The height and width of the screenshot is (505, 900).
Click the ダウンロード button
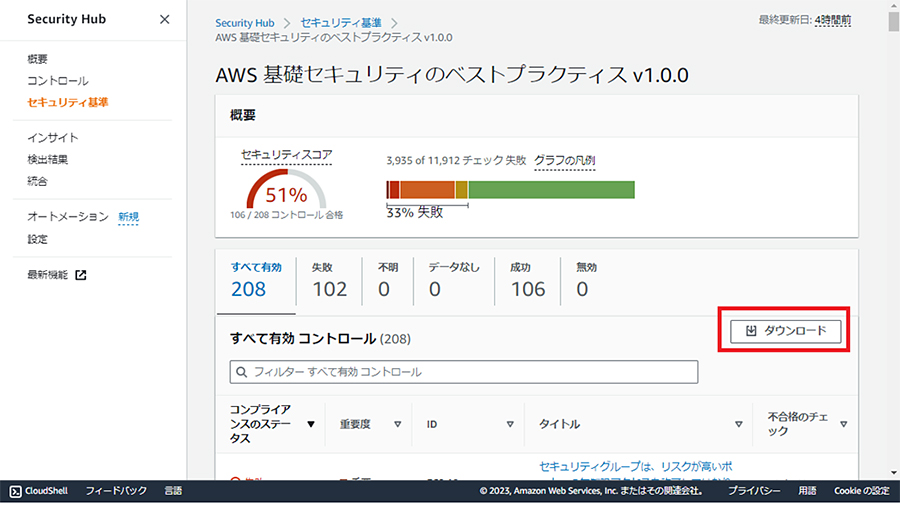[785, 331]
